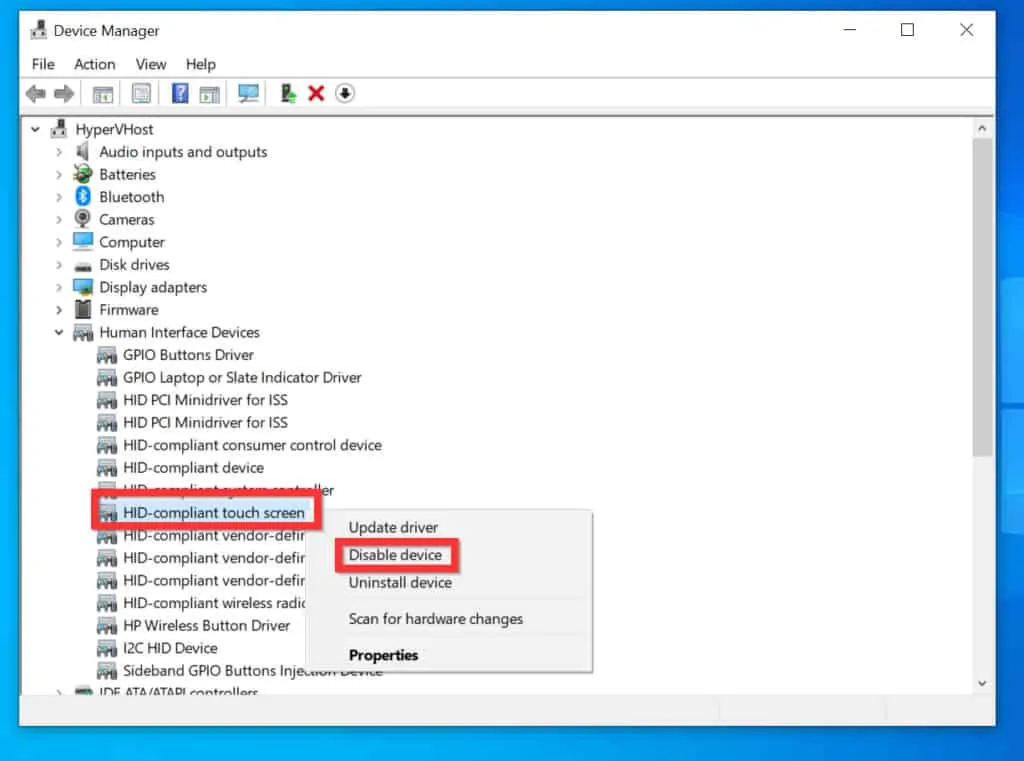Expand the Bluetooth category
This screenshot has height=761, width=1024.
point(58,196)
